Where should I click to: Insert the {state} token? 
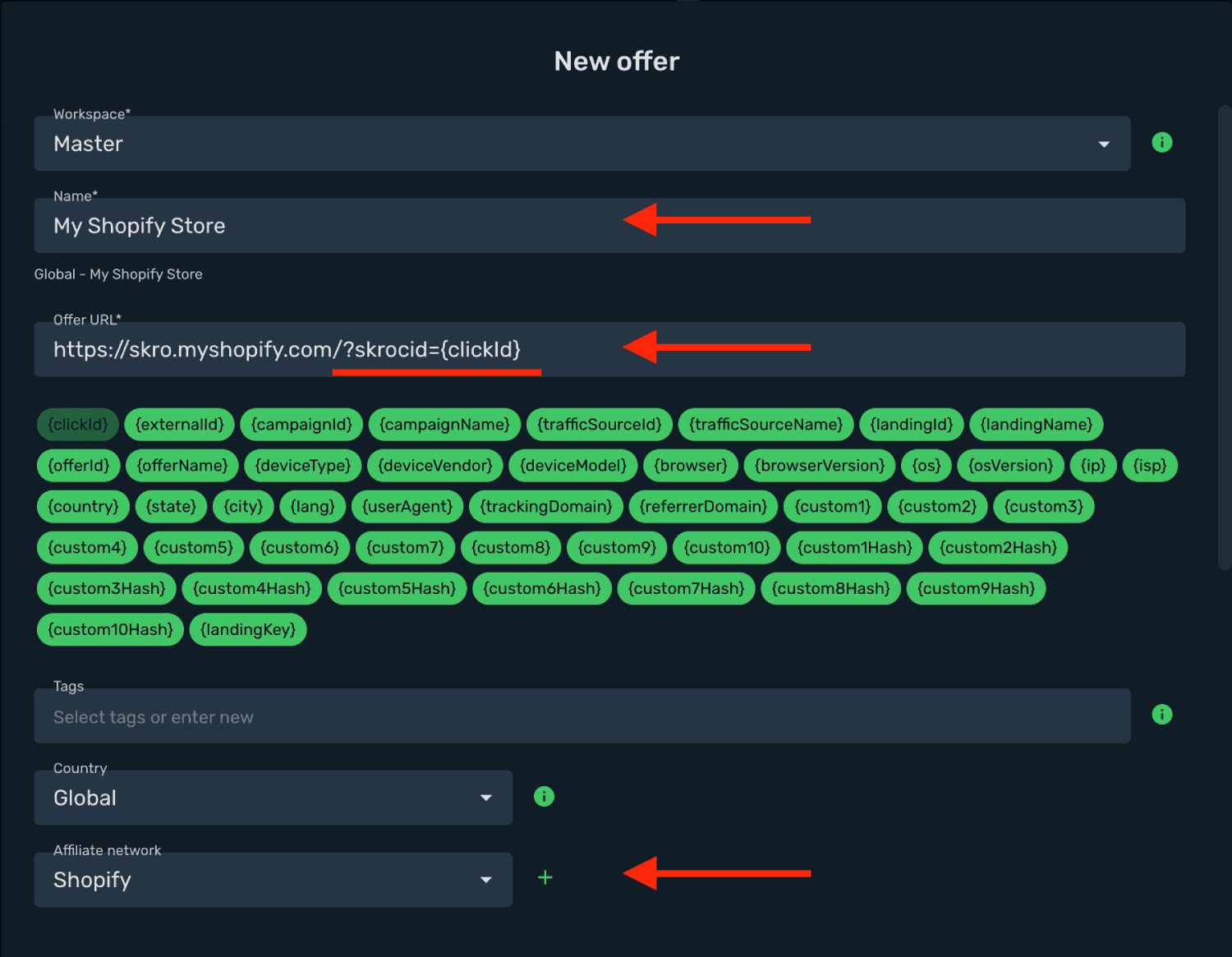tap(171, 507)
